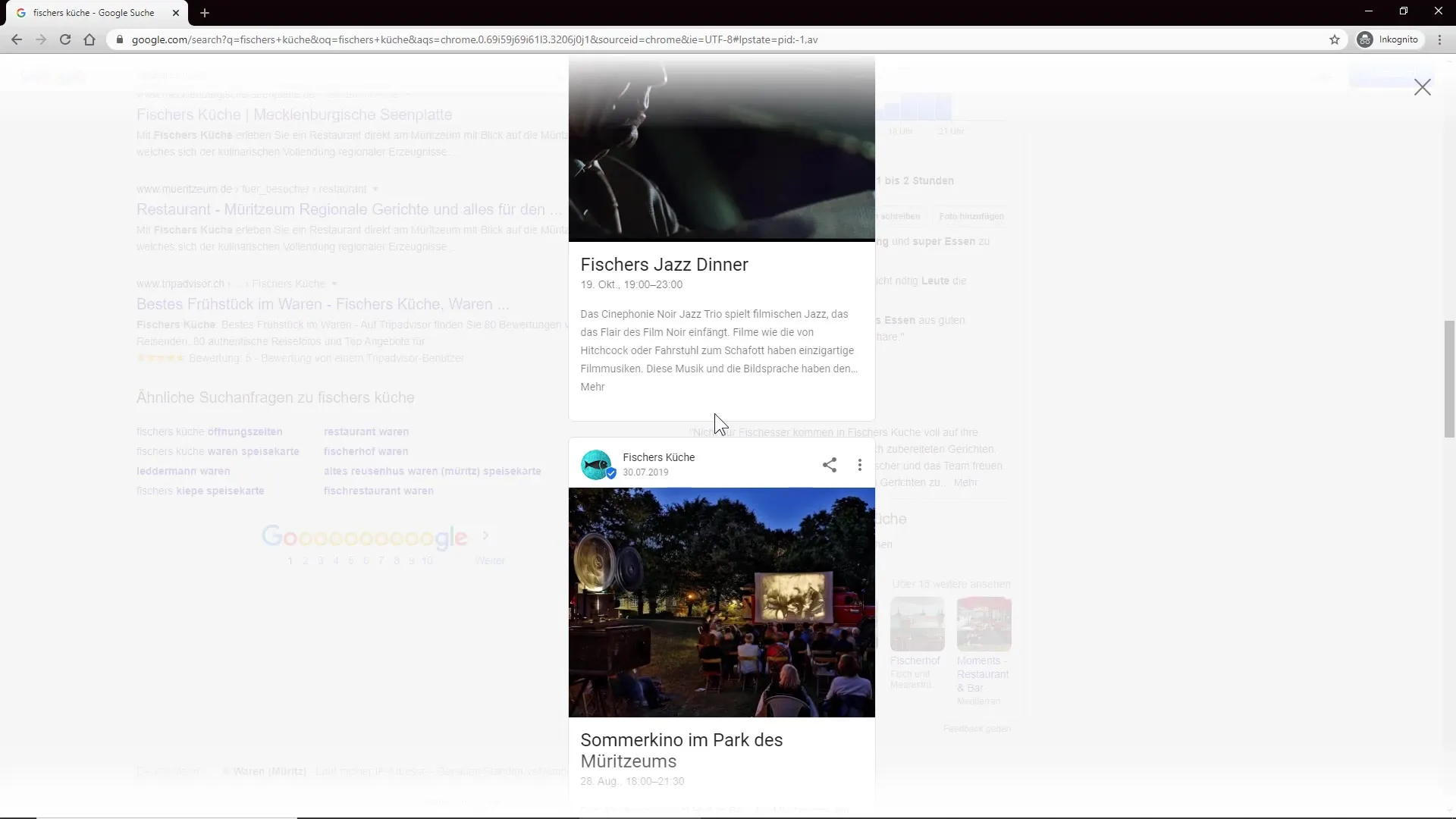Click the Fischers Küche fish profile avatar
Image resolution: width=1456 pixels, height=819 pixels.
(596, 465)
